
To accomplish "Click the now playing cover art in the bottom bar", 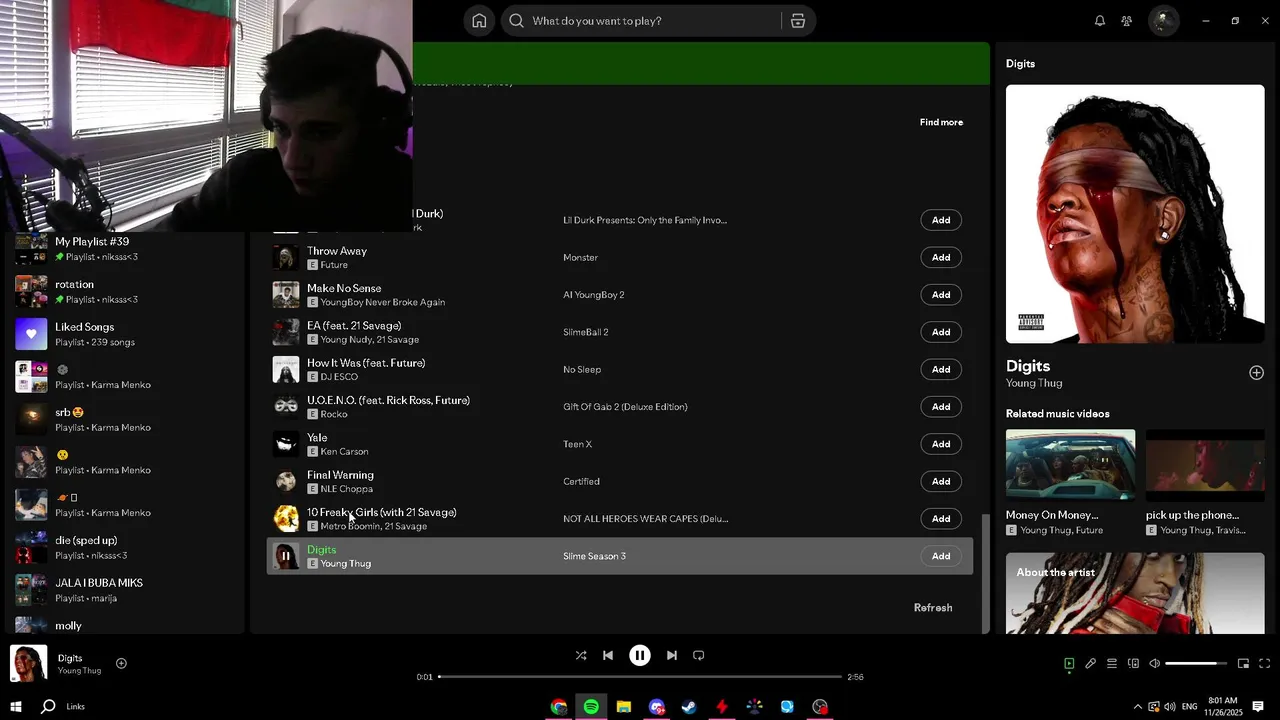I will click(28, 663).
